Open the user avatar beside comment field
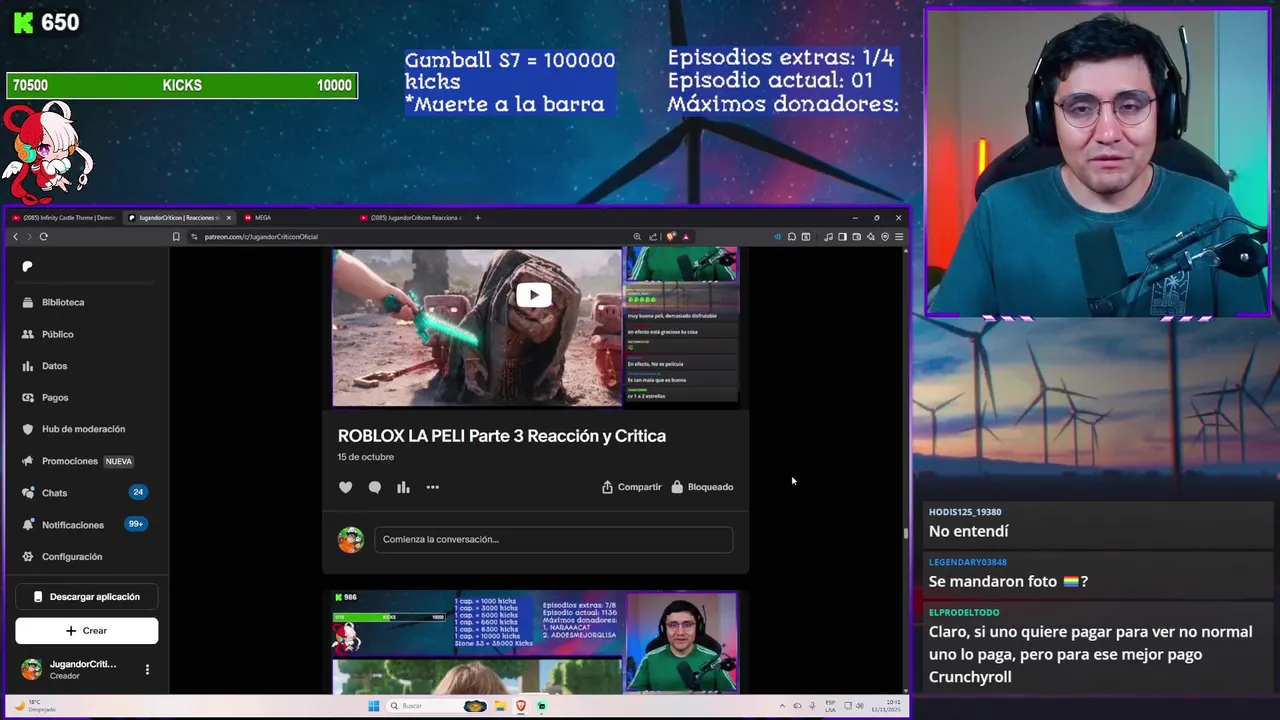Viewport: 1280px width, 720px height. point(350,540)
